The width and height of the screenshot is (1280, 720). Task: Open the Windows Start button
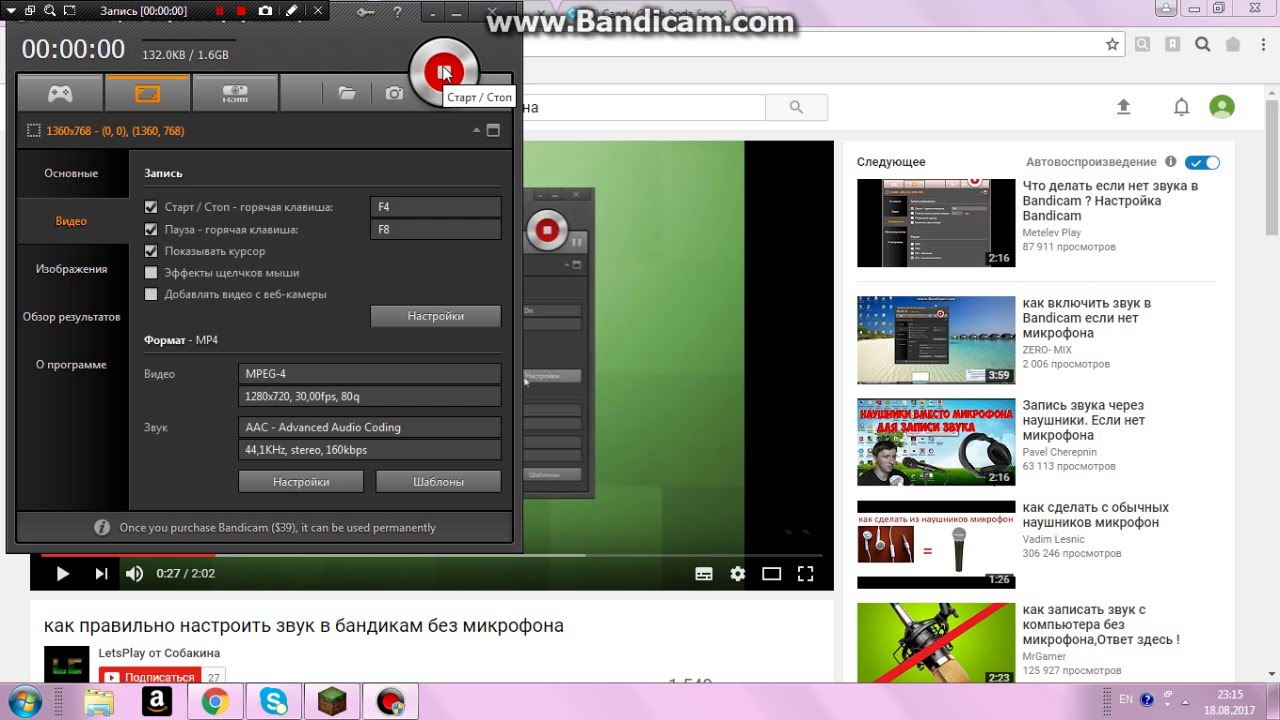tap(24, 702)
